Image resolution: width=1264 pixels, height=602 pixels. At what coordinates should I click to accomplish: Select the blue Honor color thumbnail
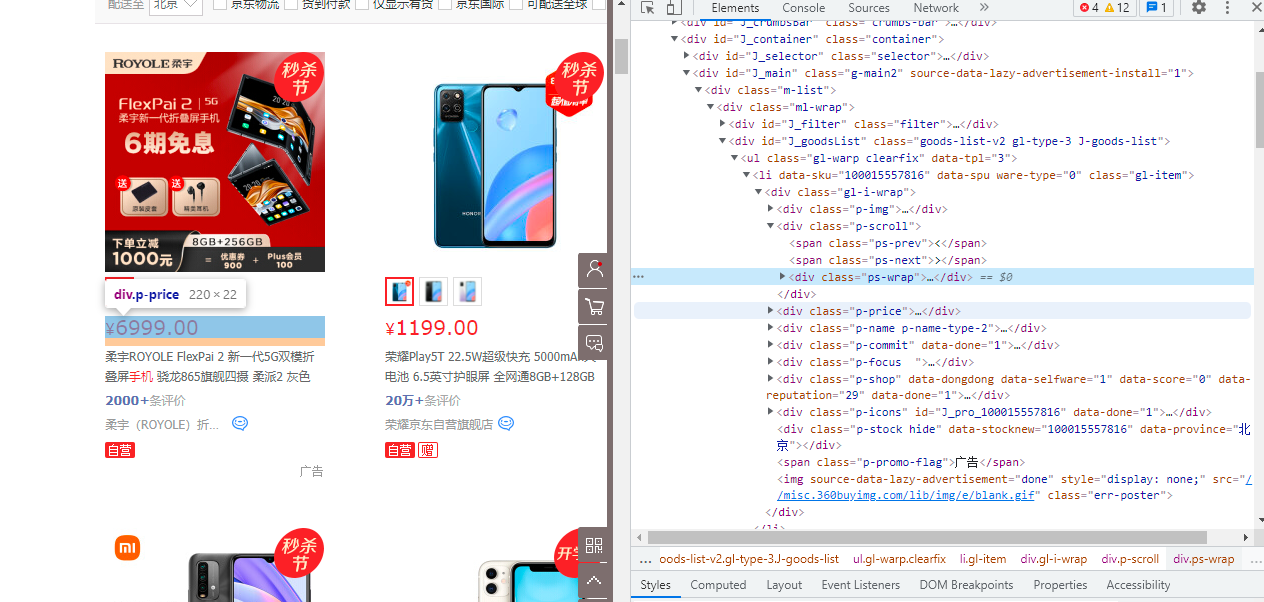(400, 291)
